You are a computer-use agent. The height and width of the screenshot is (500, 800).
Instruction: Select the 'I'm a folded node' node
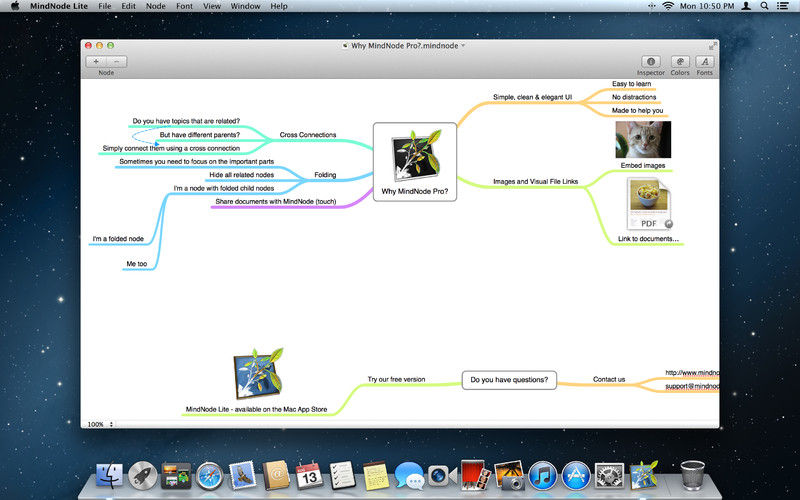118,239
